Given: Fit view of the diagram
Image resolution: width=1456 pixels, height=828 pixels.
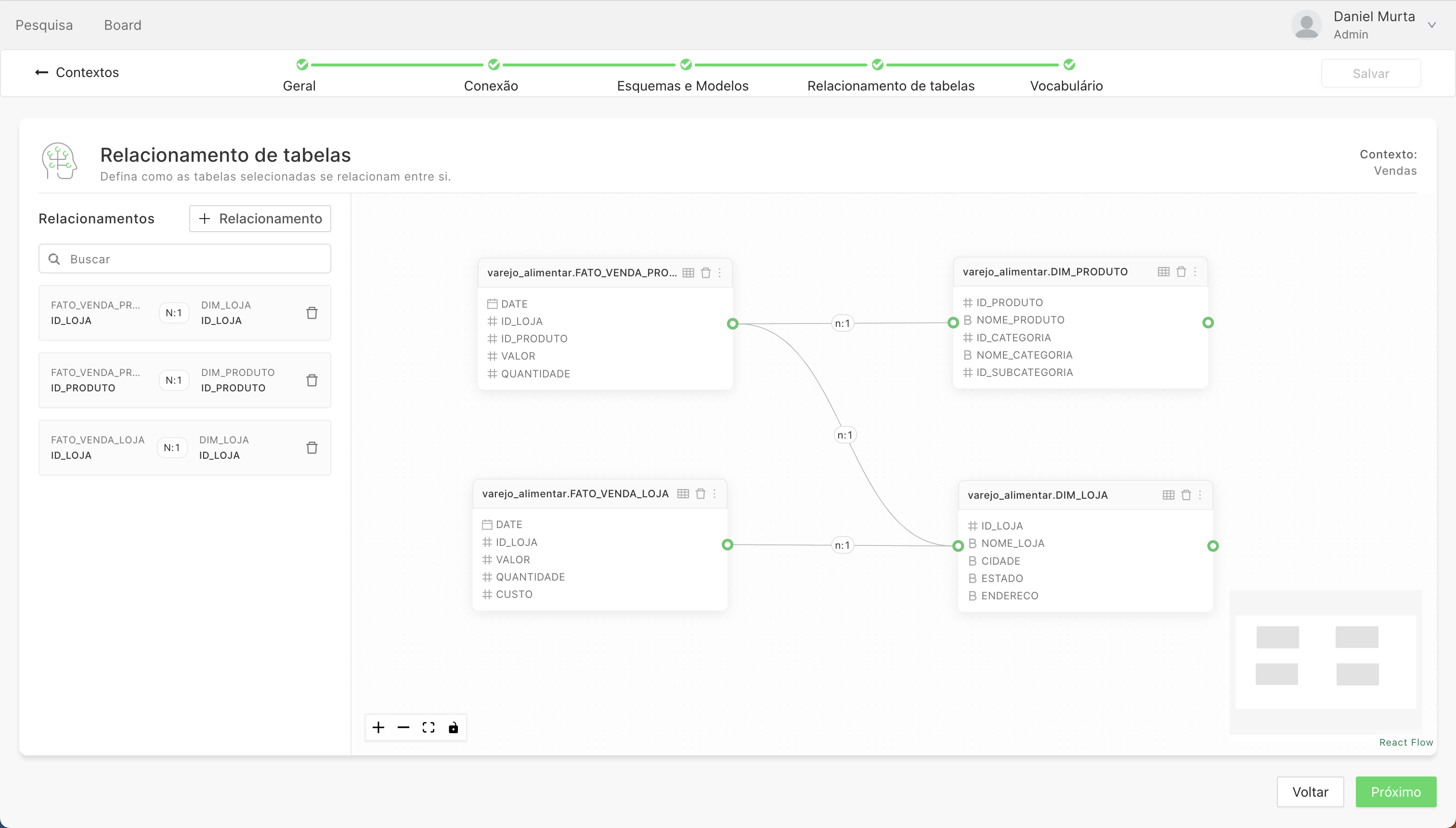Looking at the screenshot, I should [428, 727].
